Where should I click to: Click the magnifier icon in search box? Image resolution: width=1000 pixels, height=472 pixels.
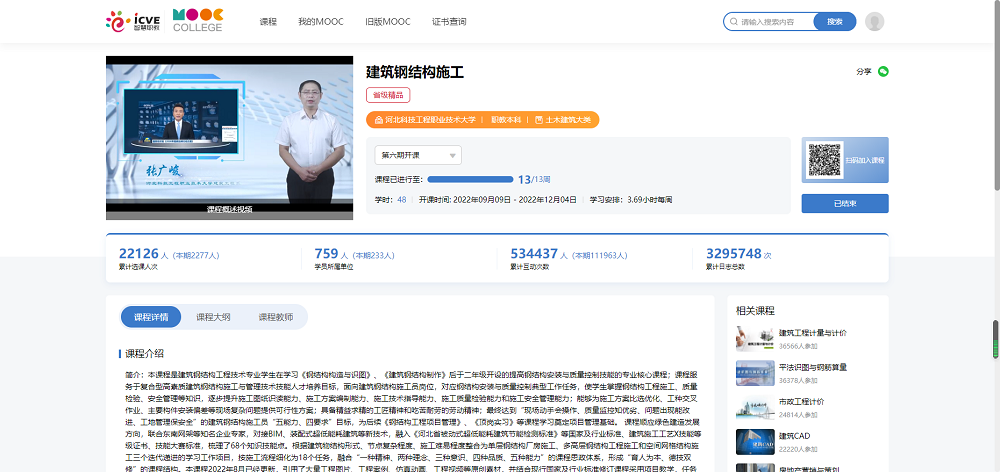(734, 21)
